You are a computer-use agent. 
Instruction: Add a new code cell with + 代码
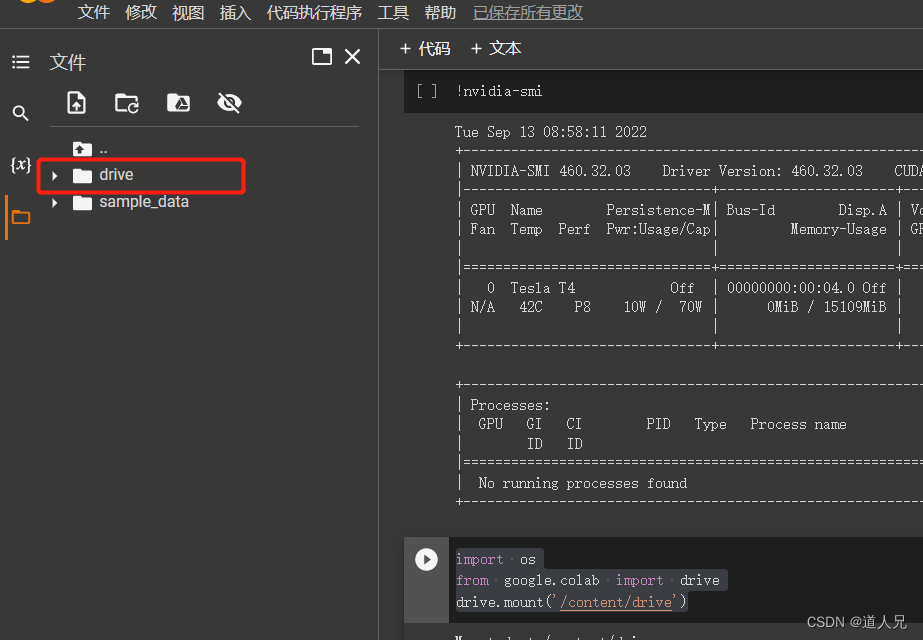(x=425, y=49)
